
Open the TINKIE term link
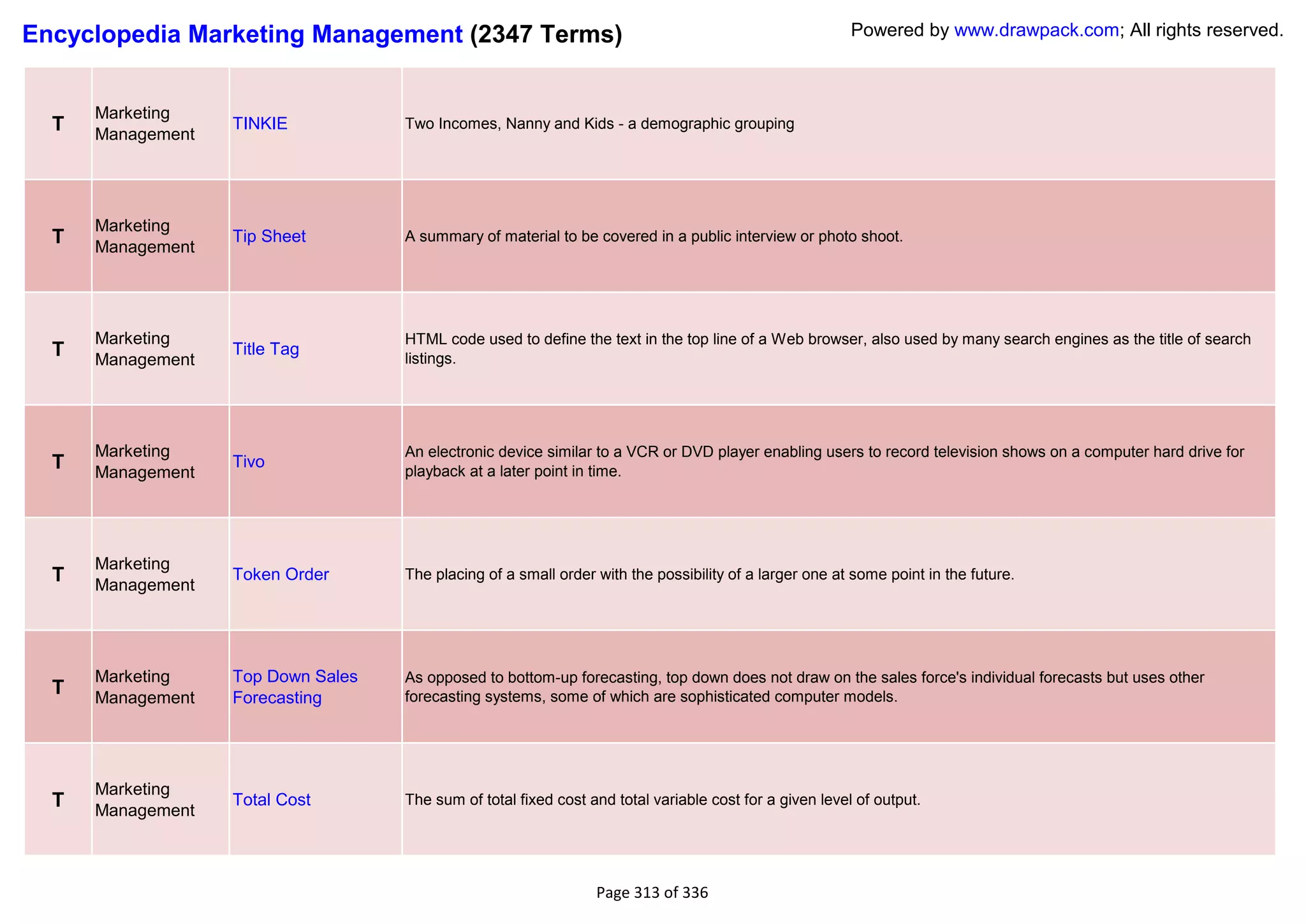point(260,124)
